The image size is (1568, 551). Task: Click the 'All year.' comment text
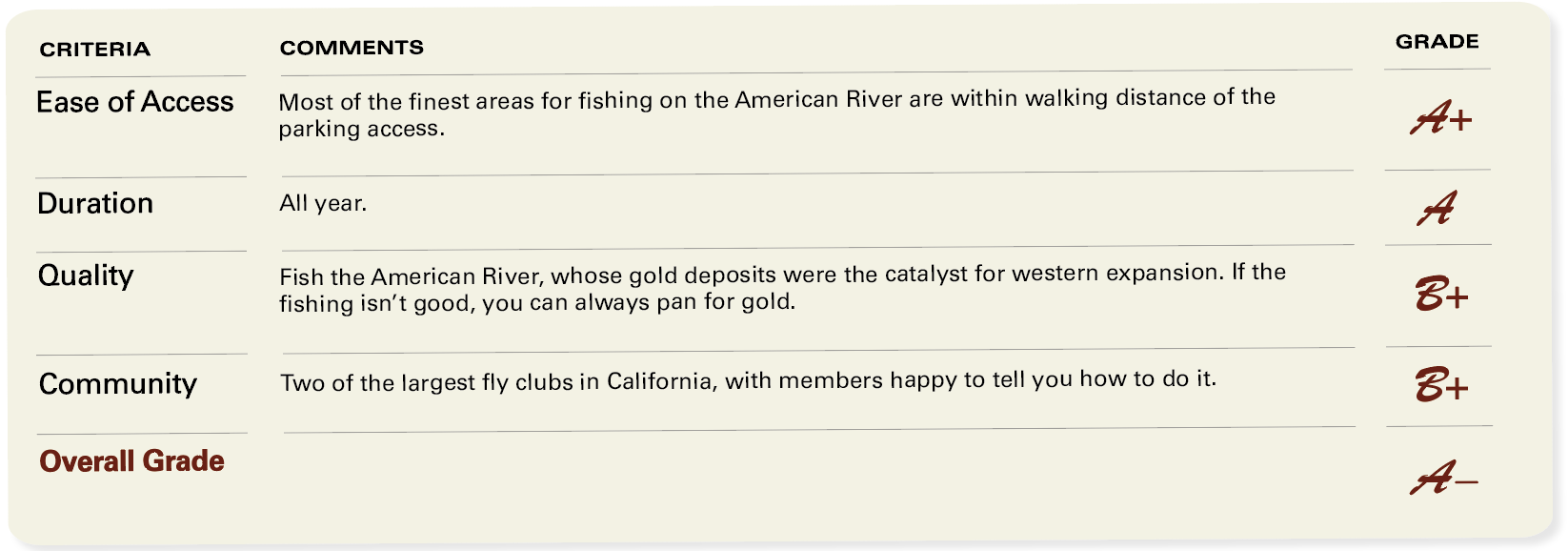click(323, 203)
